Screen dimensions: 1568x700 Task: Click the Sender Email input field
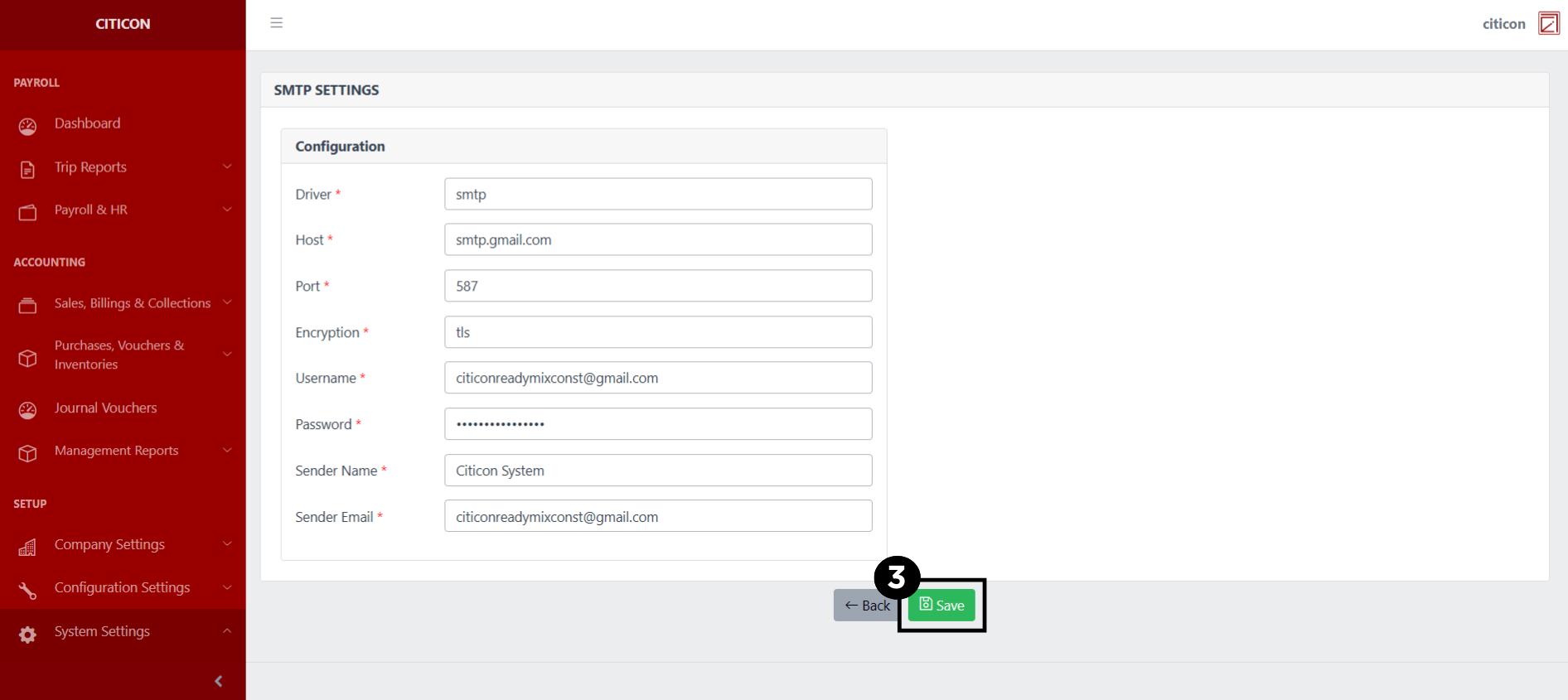click(658, 516)
